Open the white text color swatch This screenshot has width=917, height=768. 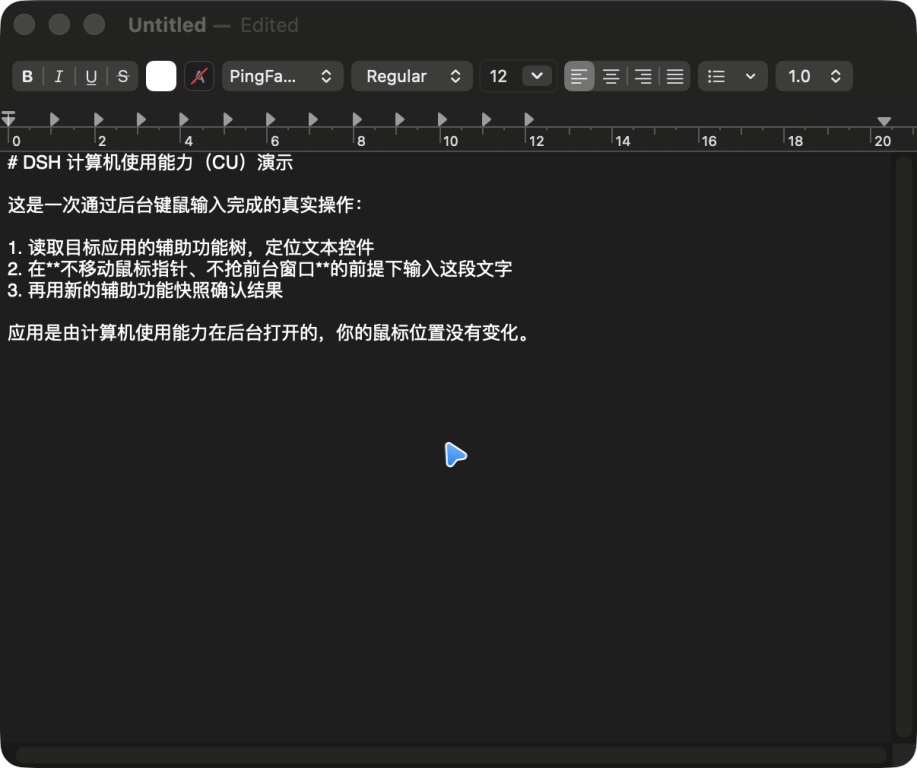161,76
